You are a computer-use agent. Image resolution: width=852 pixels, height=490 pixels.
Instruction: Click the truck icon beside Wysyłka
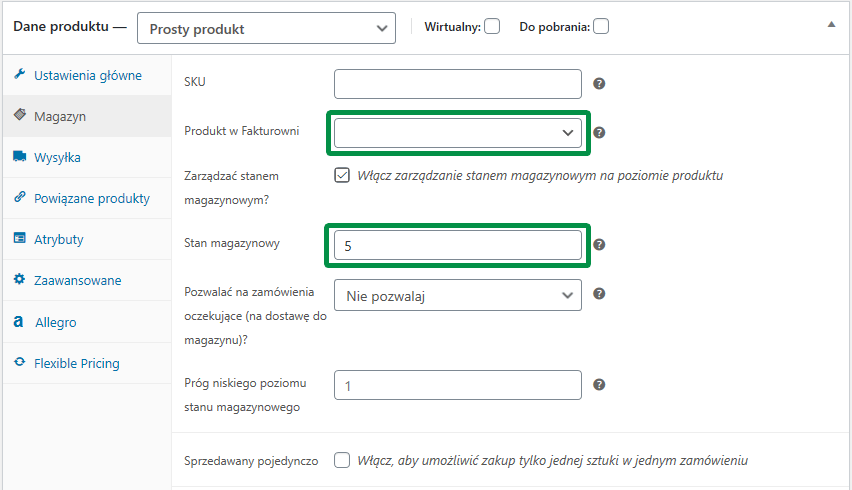[20, 156]
